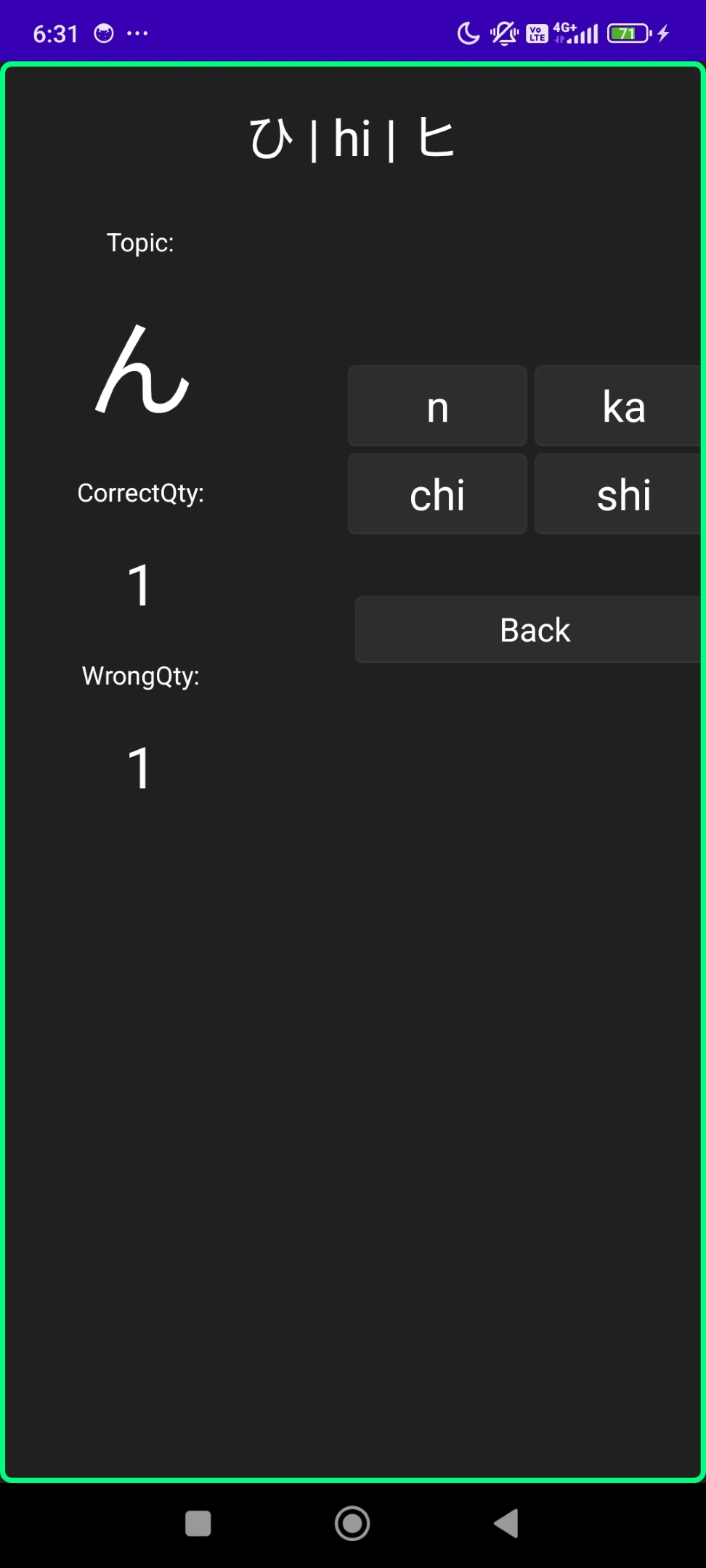Tap the Android home circle icon
This screenshot has width=706, height=1568.
click(352, 1523)
